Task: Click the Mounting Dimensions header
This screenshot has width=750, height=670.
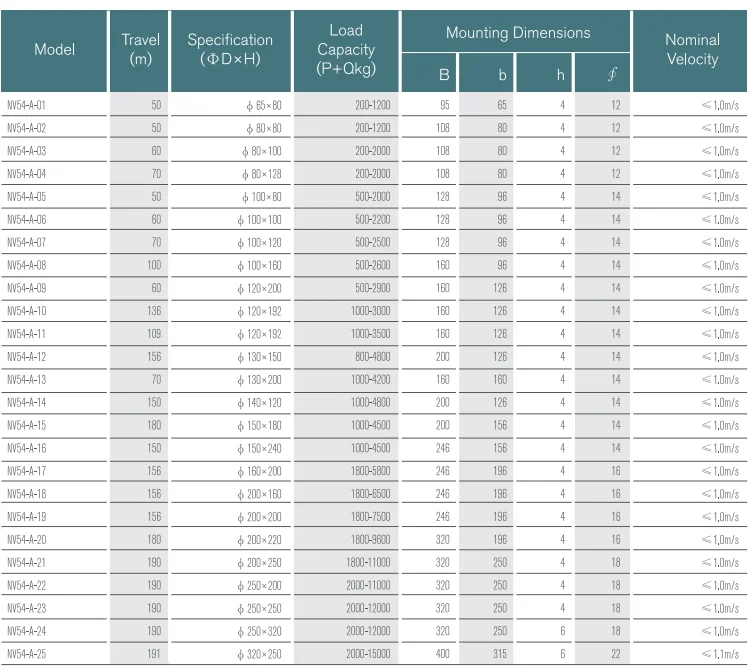Action: click(517, 33)
